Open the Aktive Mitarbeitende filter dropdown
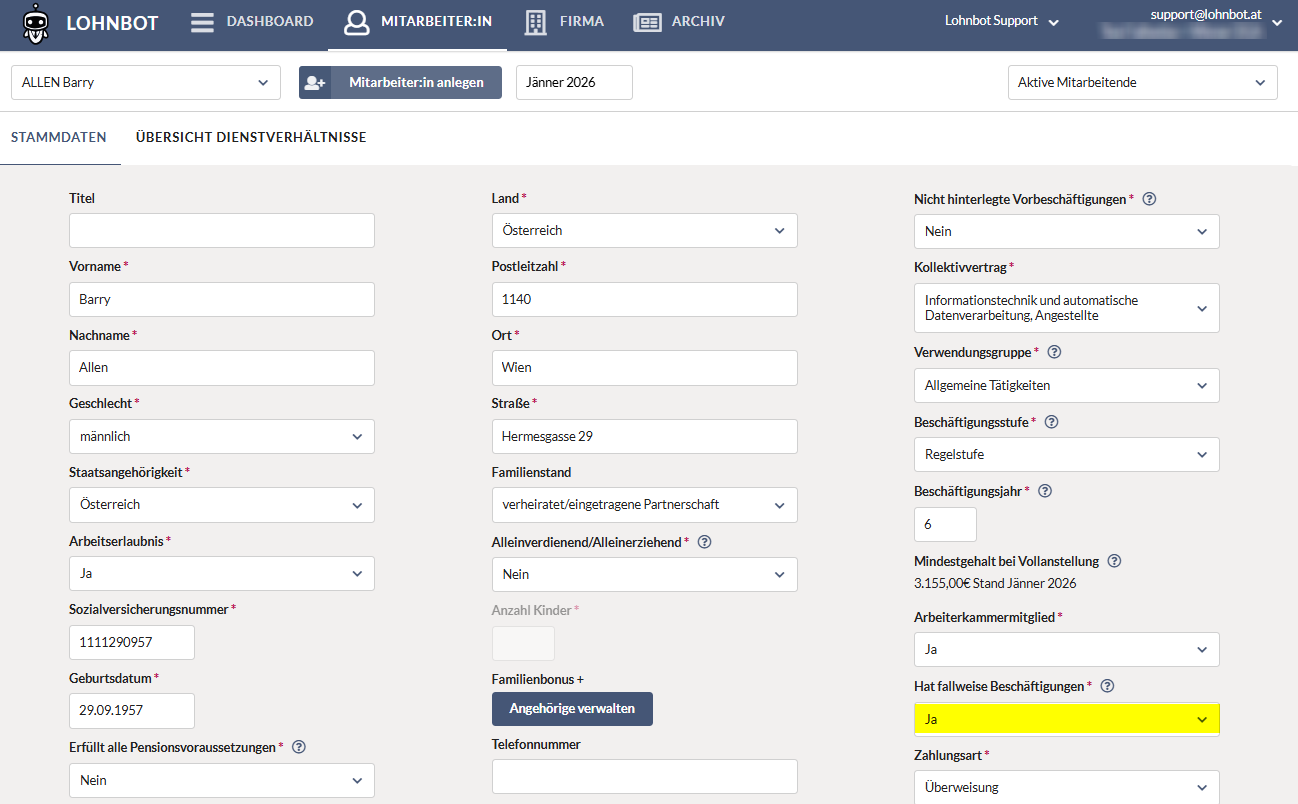 click(x=1143, y=83)
